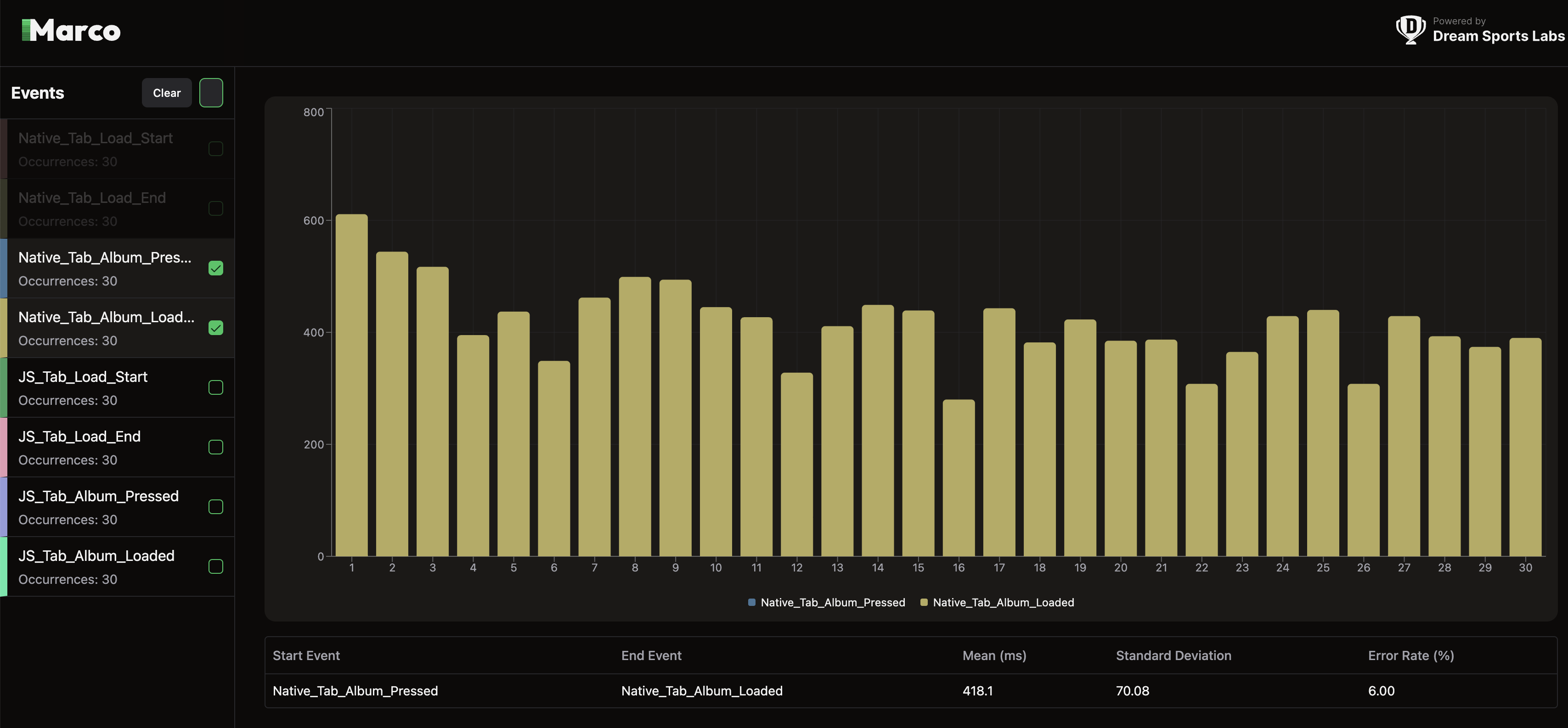Toggle the select-all checkbox beside Clear
This screenshot has height=728, width=1568.
[211, 93]
